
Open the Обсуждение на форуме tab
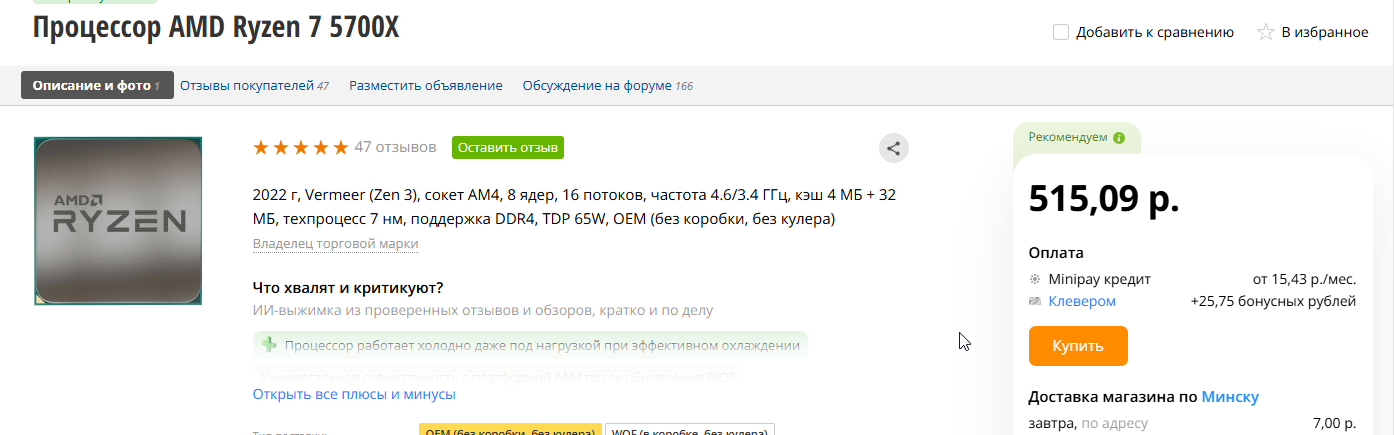tap(607, 85)
